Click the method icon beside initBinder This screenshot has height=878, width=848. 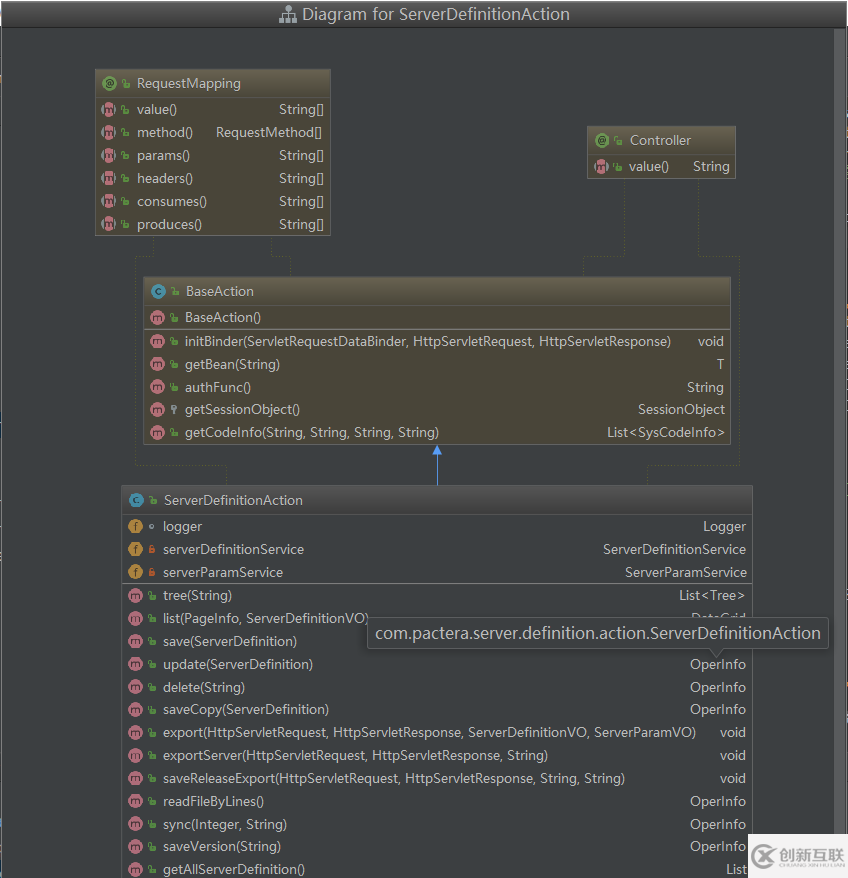click(x=158, y=342)
